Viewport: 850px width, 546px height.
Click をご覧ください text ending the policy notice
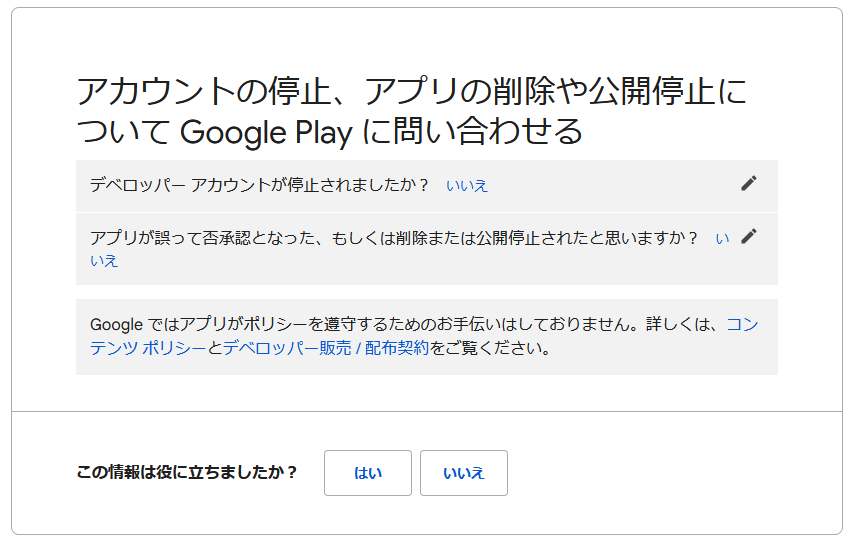coord(490,348)
